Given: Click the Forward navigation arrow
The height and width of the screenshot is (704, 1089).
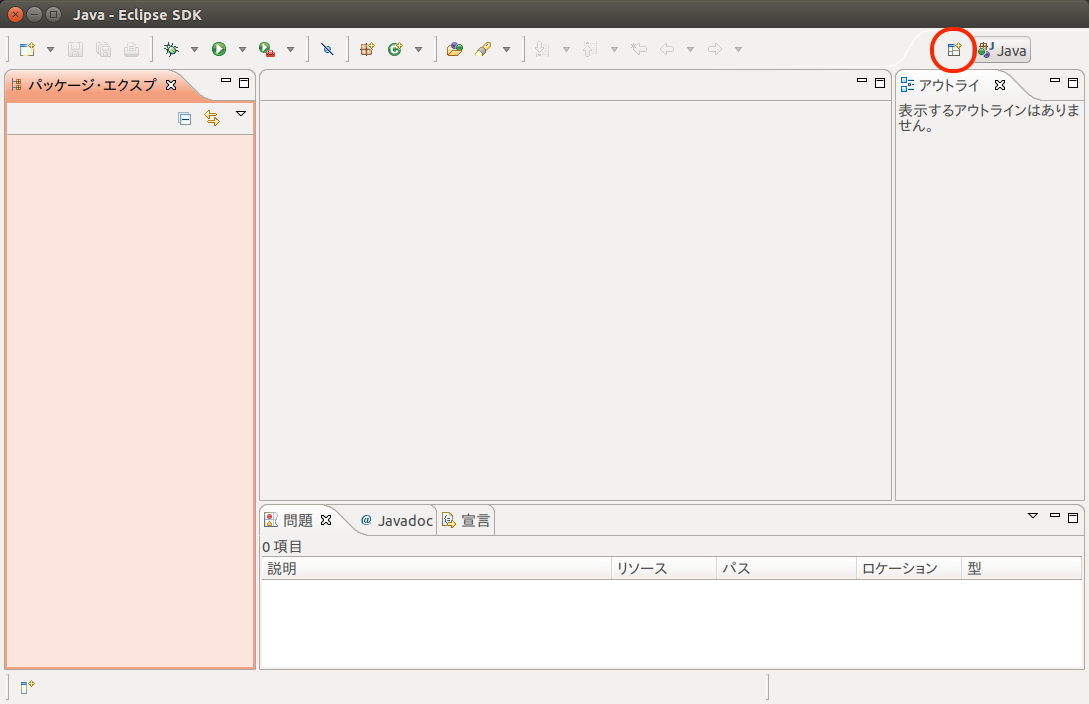Looking at the screenshot, I should [x=715, y=49].
